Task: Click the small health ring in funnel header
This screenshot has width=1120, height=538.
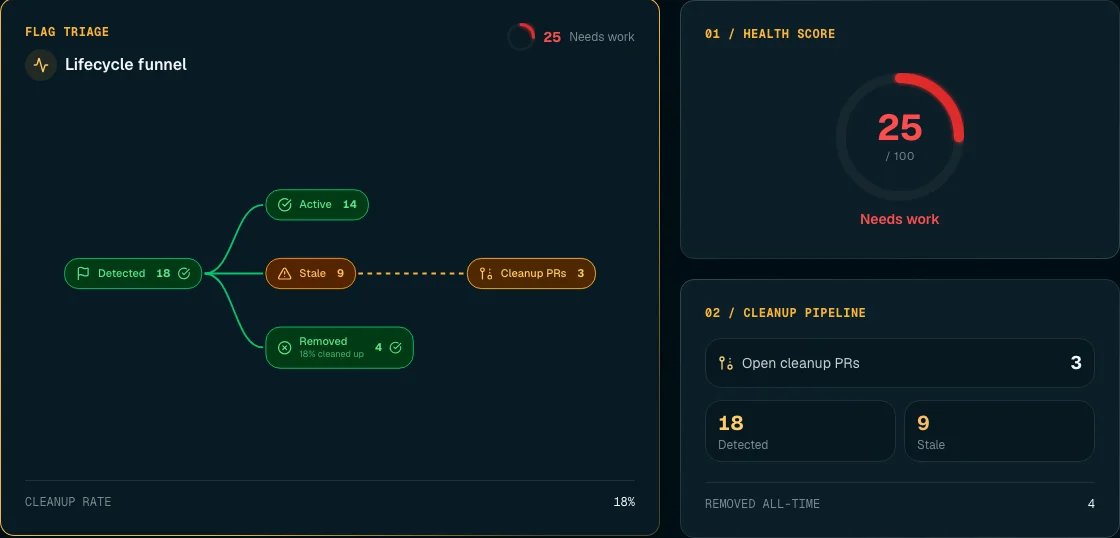Action: (521, 36)
